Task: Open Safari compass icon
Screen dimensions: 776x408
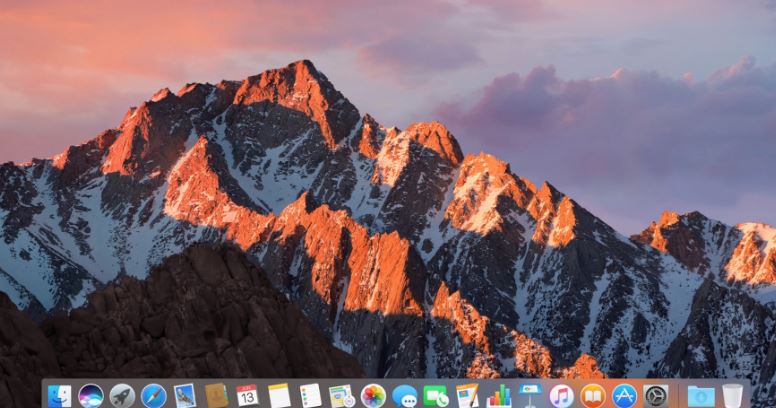Action: click(x=153, y=396)
